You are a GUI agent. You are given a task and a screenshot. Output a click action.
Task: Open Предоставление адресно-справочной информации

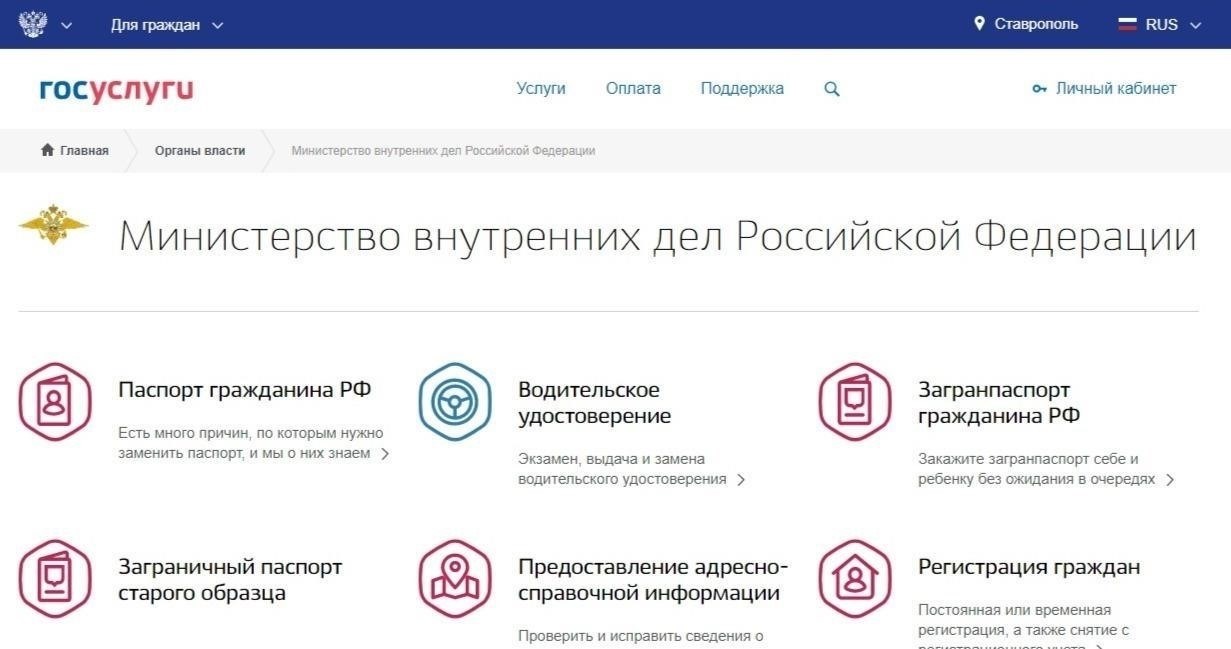[x=653, y=580]
